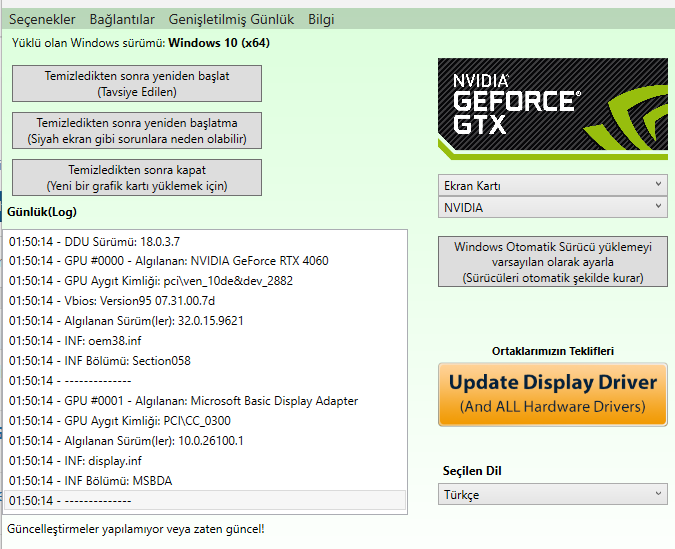The height and width of the screenshot is (549, 675).
Task: Expand the Türkçe language dropdown
Action: click(553, 494)
